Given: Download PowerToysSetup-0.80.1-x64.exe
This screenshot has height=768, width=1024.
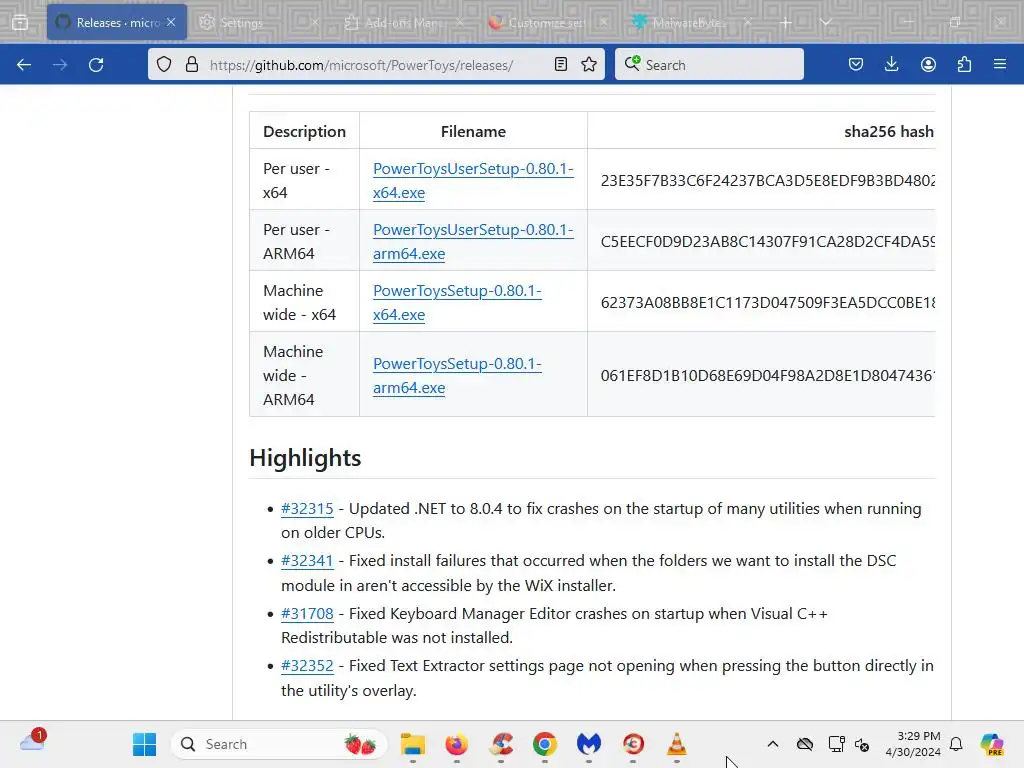Looking at the screenshot, I should 457,302.
